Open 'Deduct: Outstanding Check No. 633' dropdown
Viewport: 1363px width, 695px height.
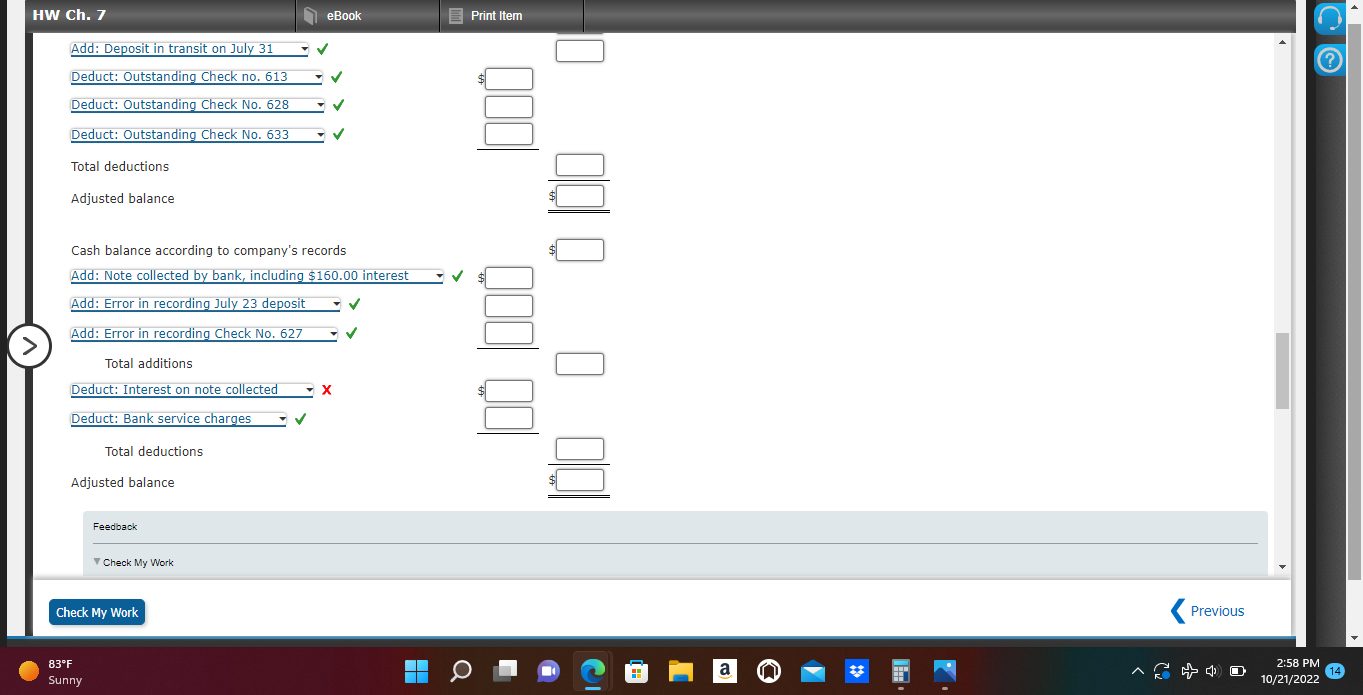click(198, 135)
